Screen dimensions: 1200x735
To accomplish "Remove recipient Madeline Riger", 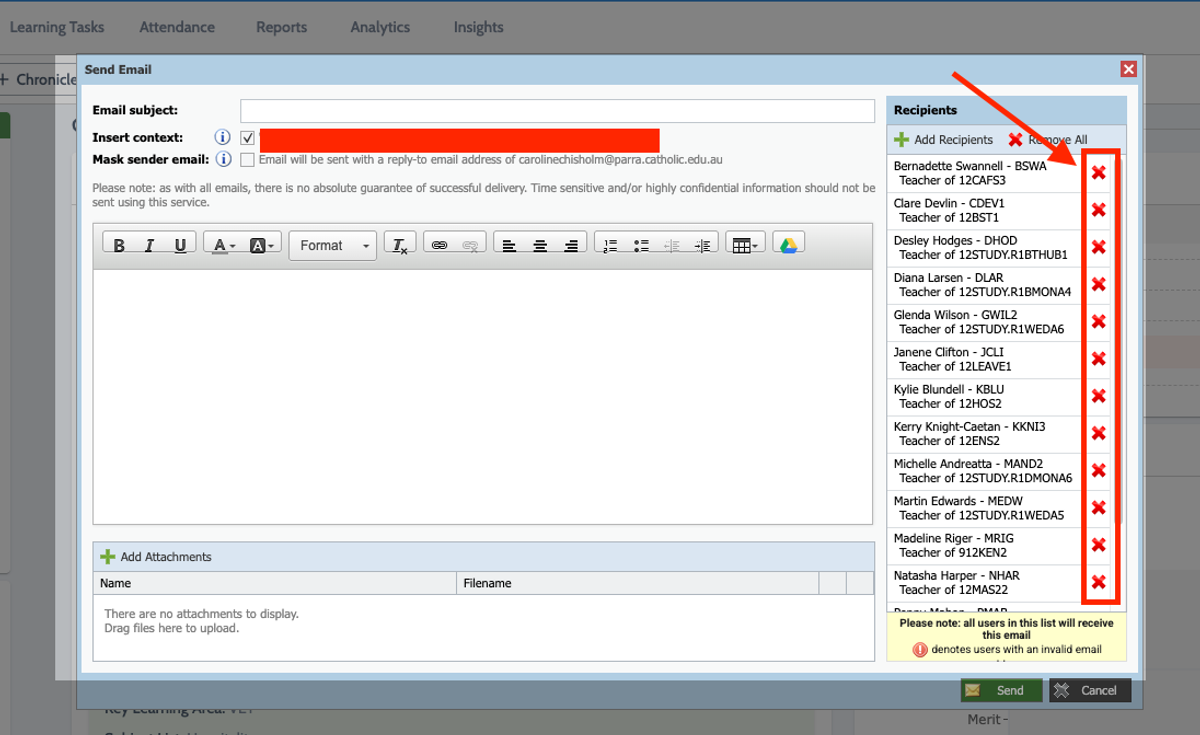I will tap(1098, 545).
